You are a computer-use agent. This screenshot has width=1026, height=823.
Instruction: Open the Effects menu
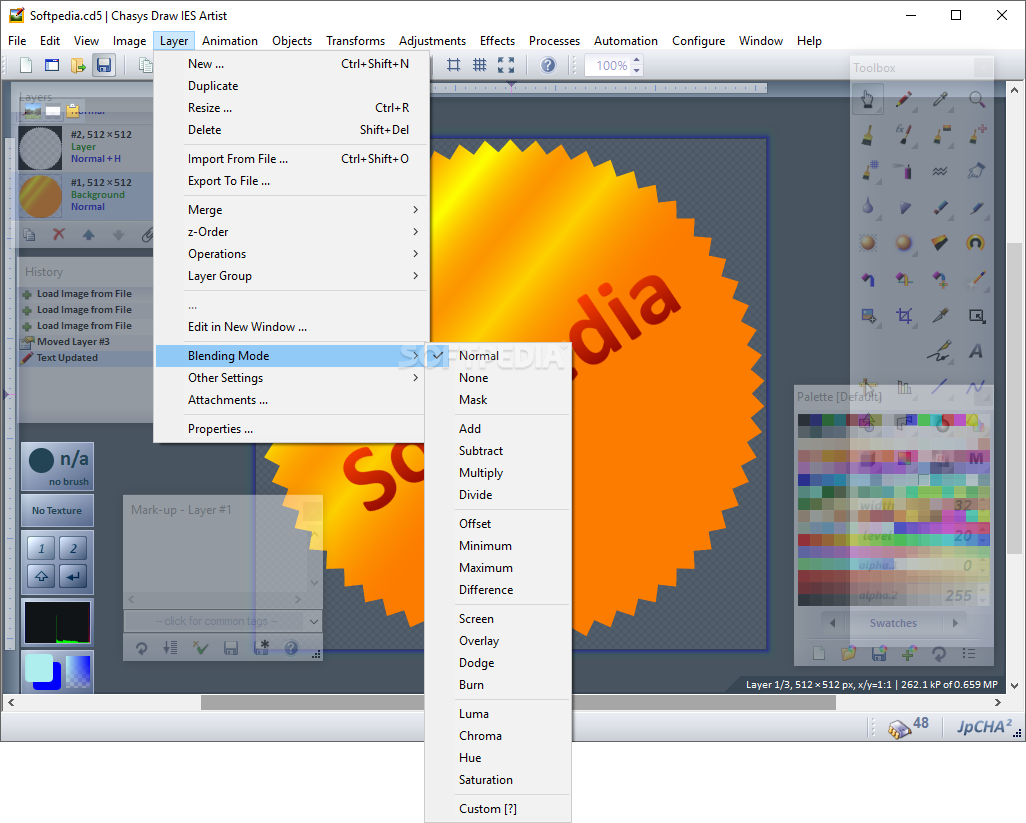(497, 41)
